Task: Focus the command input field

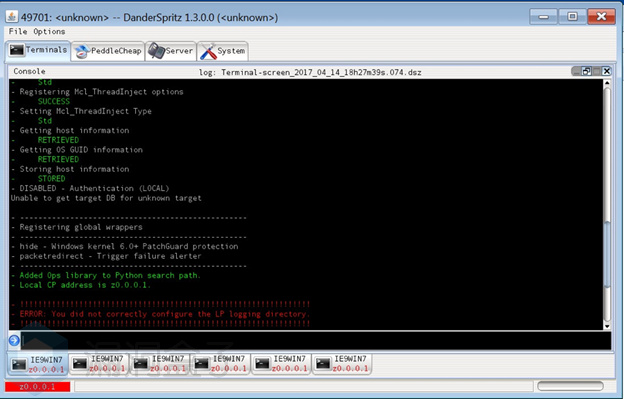Action: tap(316, 341)
